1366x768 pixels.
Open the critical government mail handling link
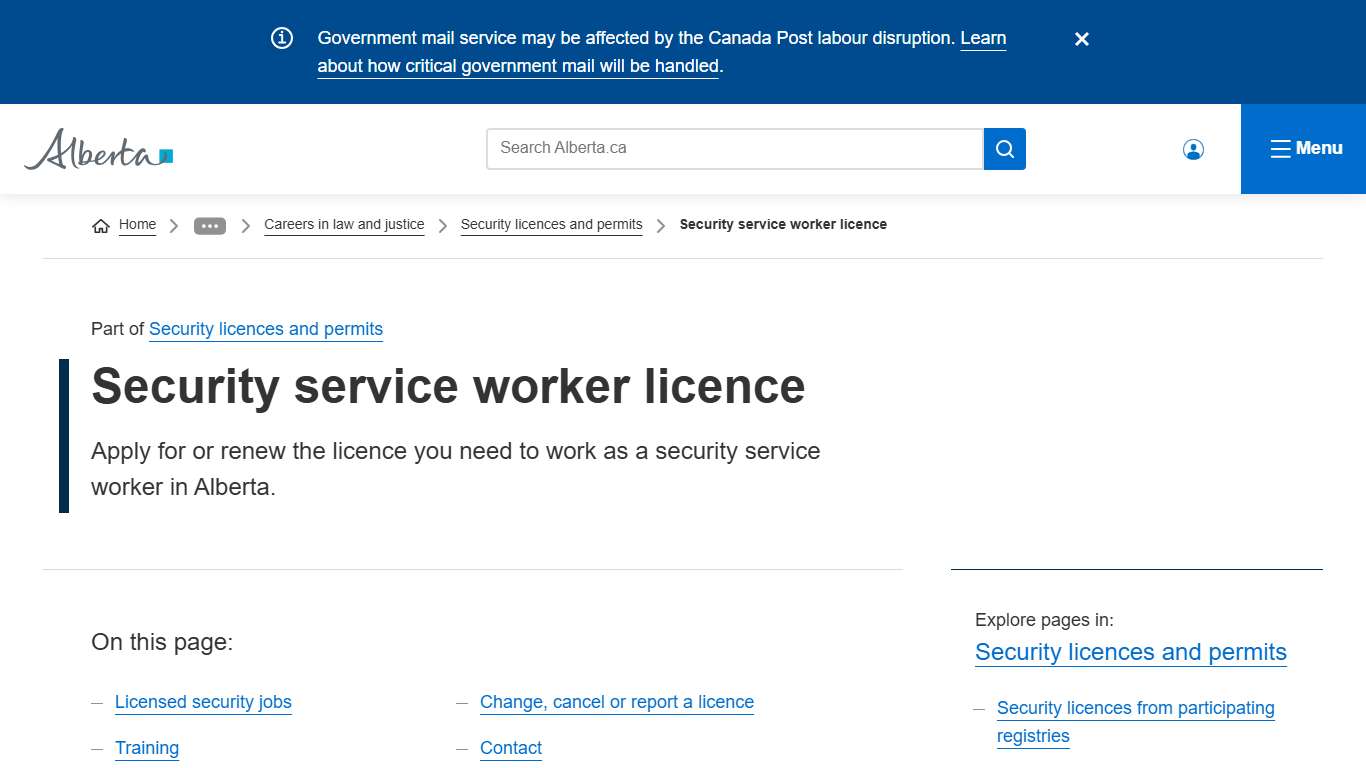click(519, 66)
